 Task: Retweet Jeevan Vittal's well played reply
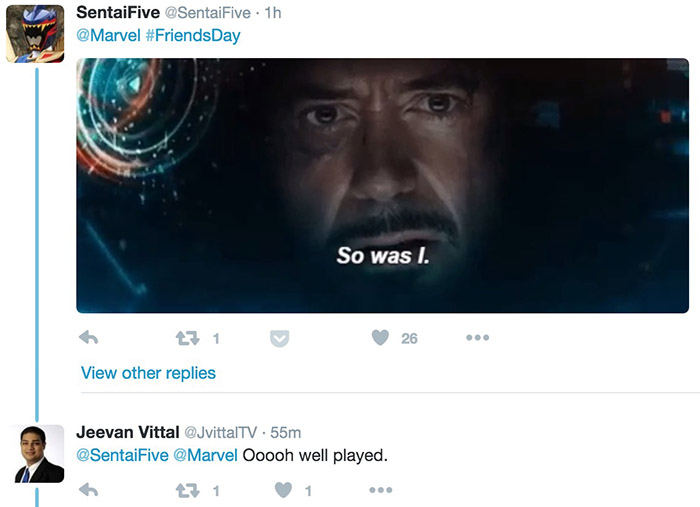click(x=187, y=490)
